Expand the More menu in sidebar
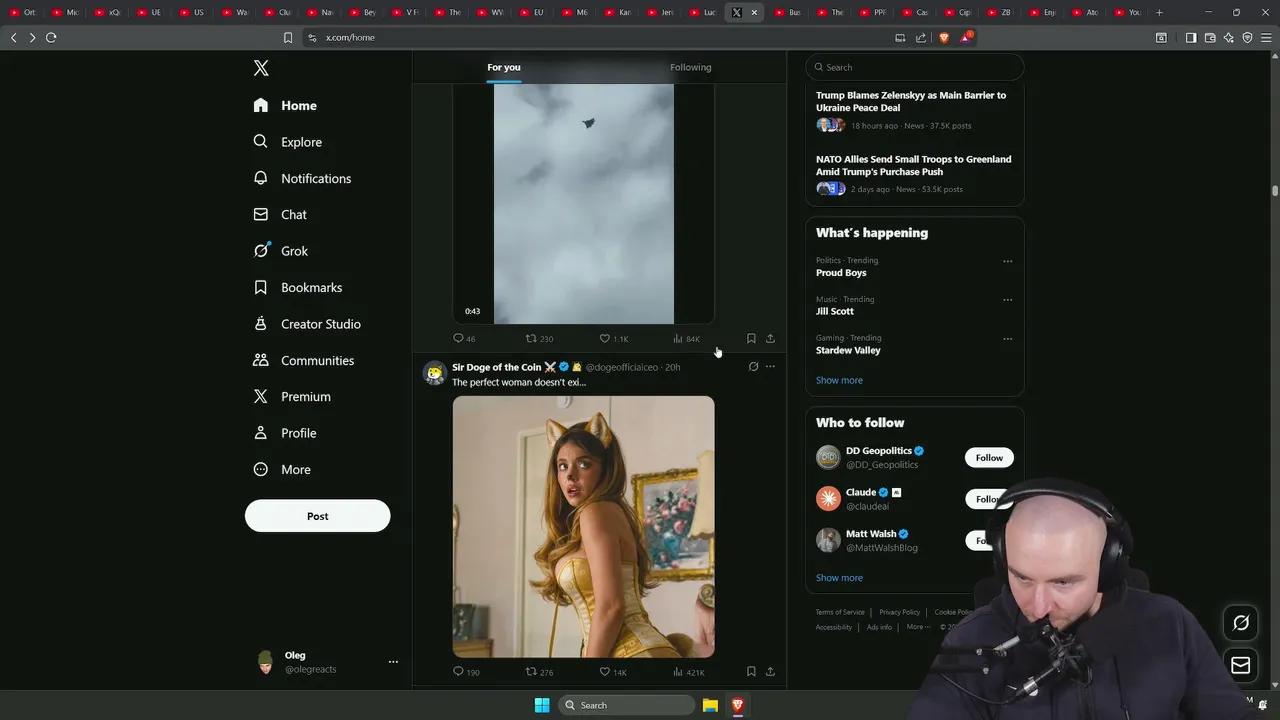1280x720 pixels. pos(282,469)
